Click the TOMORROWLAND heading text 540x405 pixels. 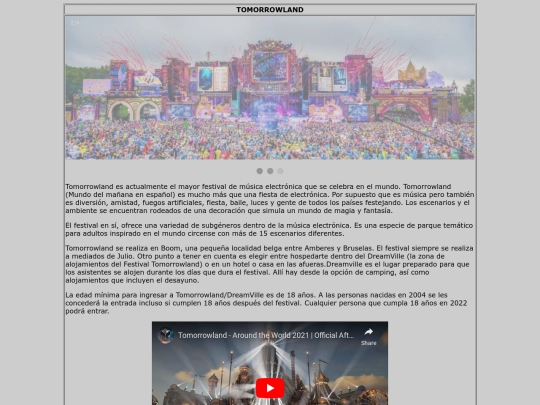click(x=270, y=10)
